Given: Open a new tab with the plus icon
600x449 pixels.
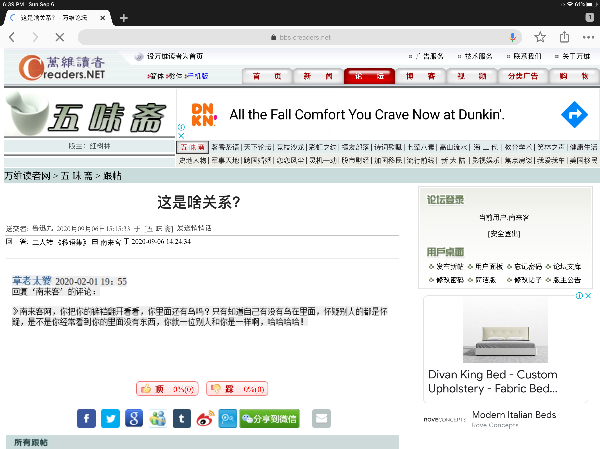Looking at the screenshot, I should [124, 18].
